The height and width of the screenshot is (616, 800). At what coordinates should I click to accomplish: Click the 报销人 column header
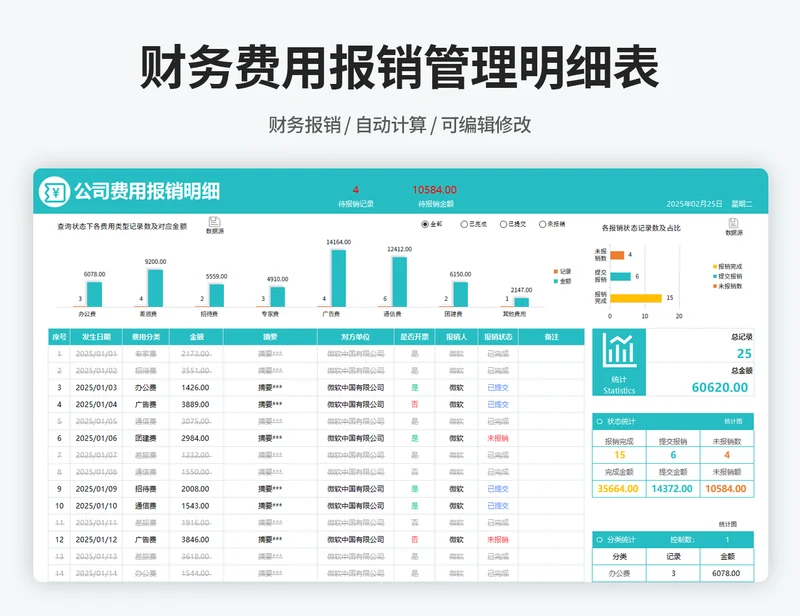coord(456,337)
